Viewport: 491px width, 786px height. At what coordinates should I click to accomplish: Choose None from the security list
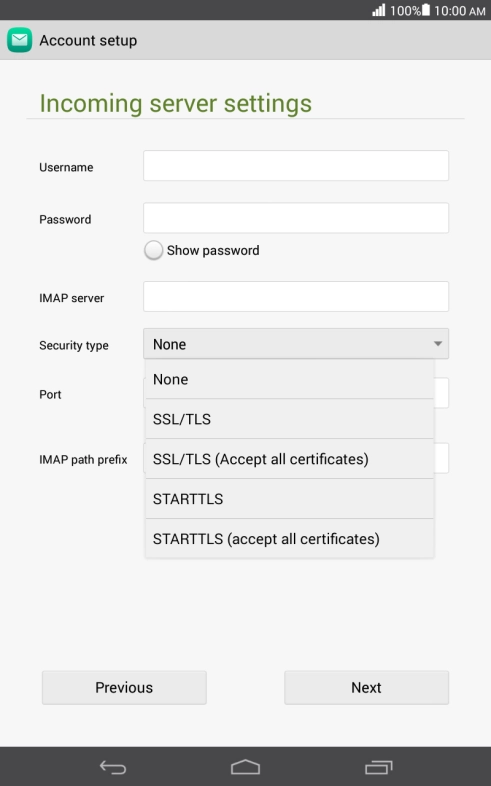290,379
